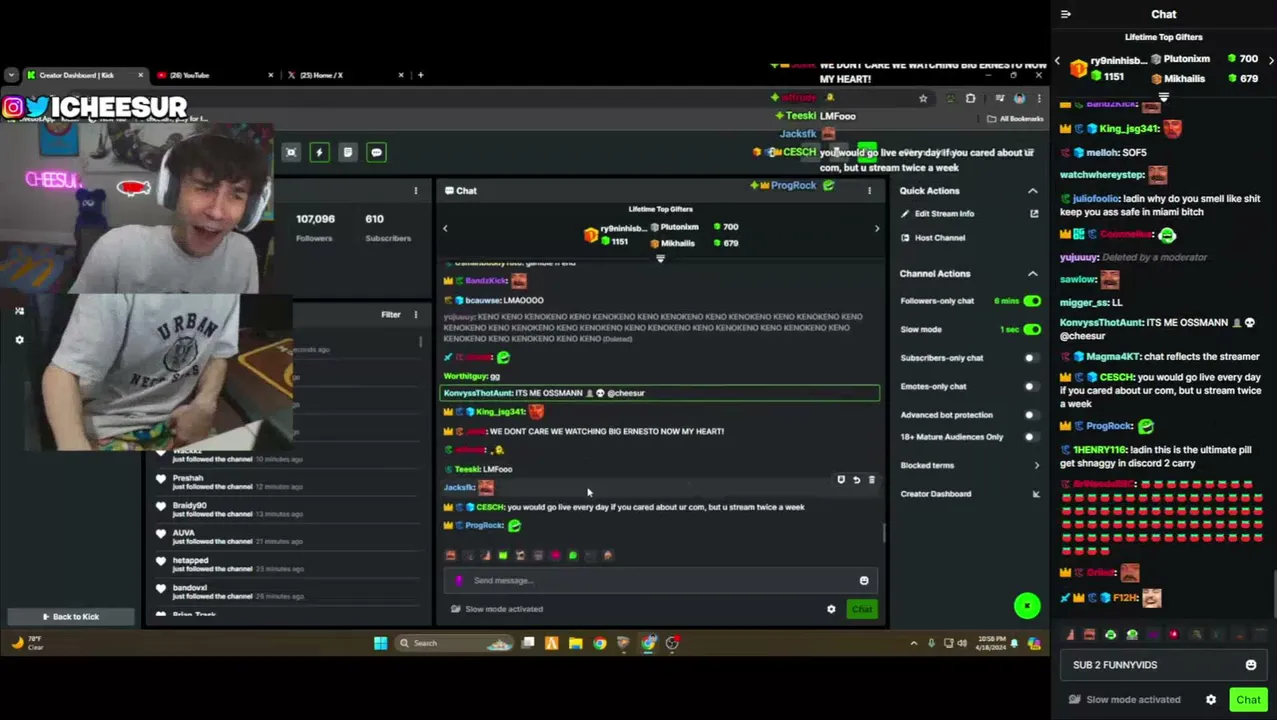This screenshot has width=1277, height=720.
Task: Click the Send message input field
Action: (659, 580)
